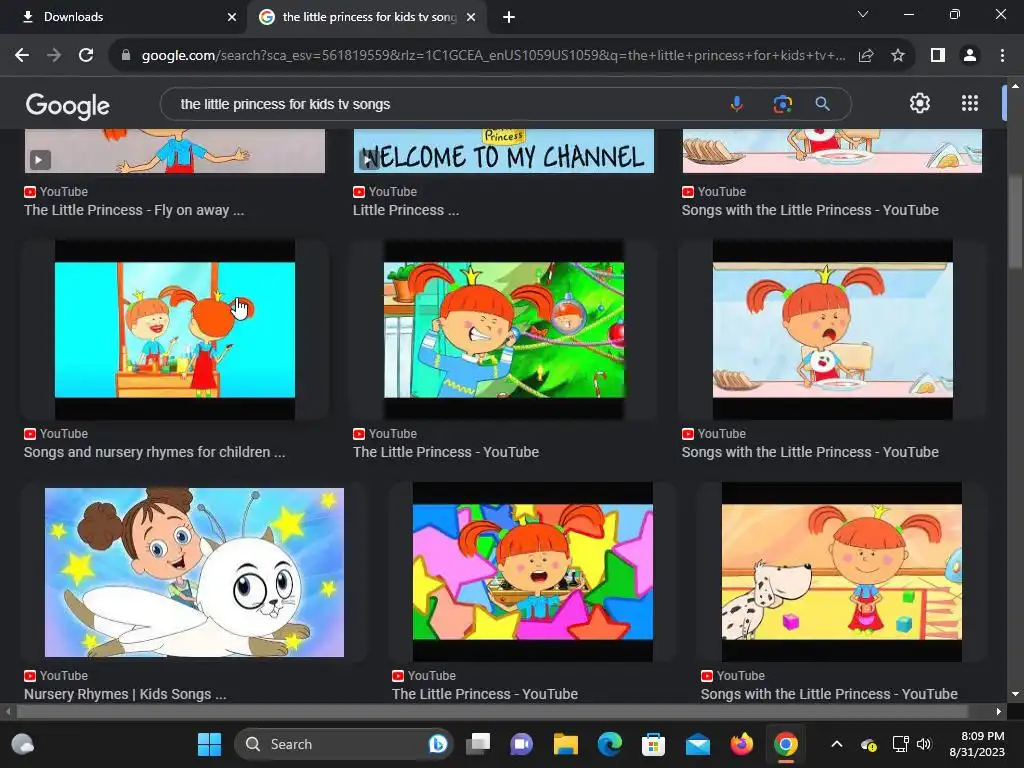This screenshot has width=1024, height=768.
Task: Click YouTube source label above 'Songs and nursery rhymes'
Action: [x=56, y=434]
